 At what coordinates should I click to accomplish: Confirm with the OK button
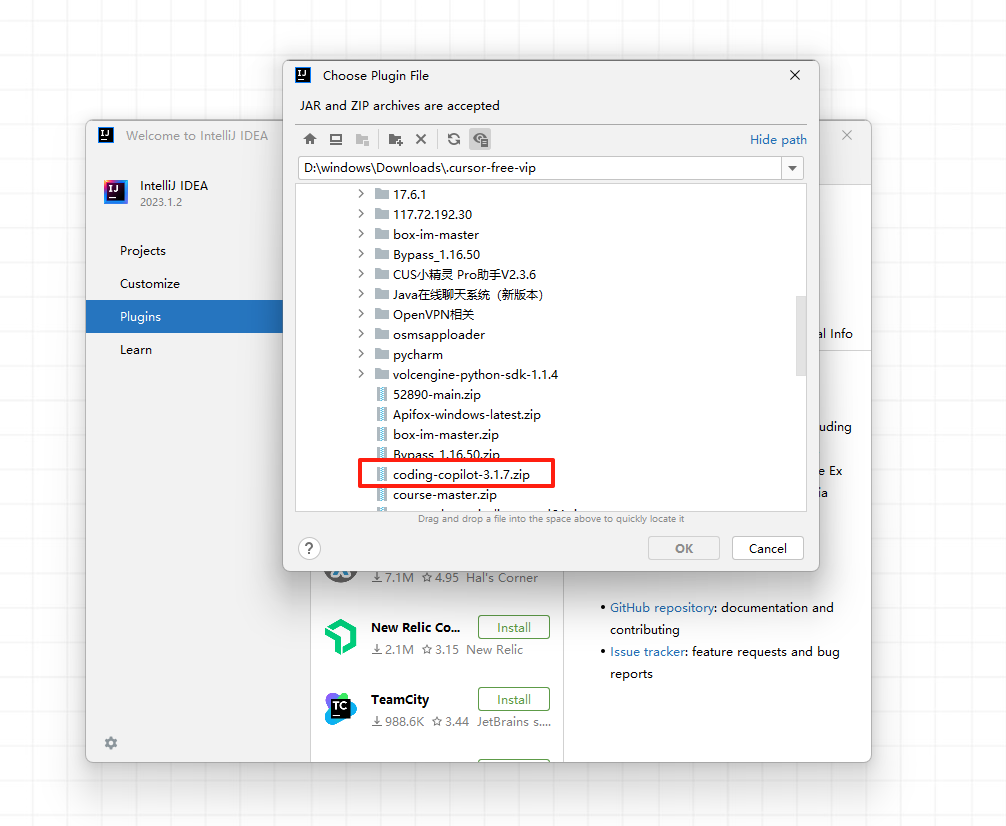click(x=684, y=548)
